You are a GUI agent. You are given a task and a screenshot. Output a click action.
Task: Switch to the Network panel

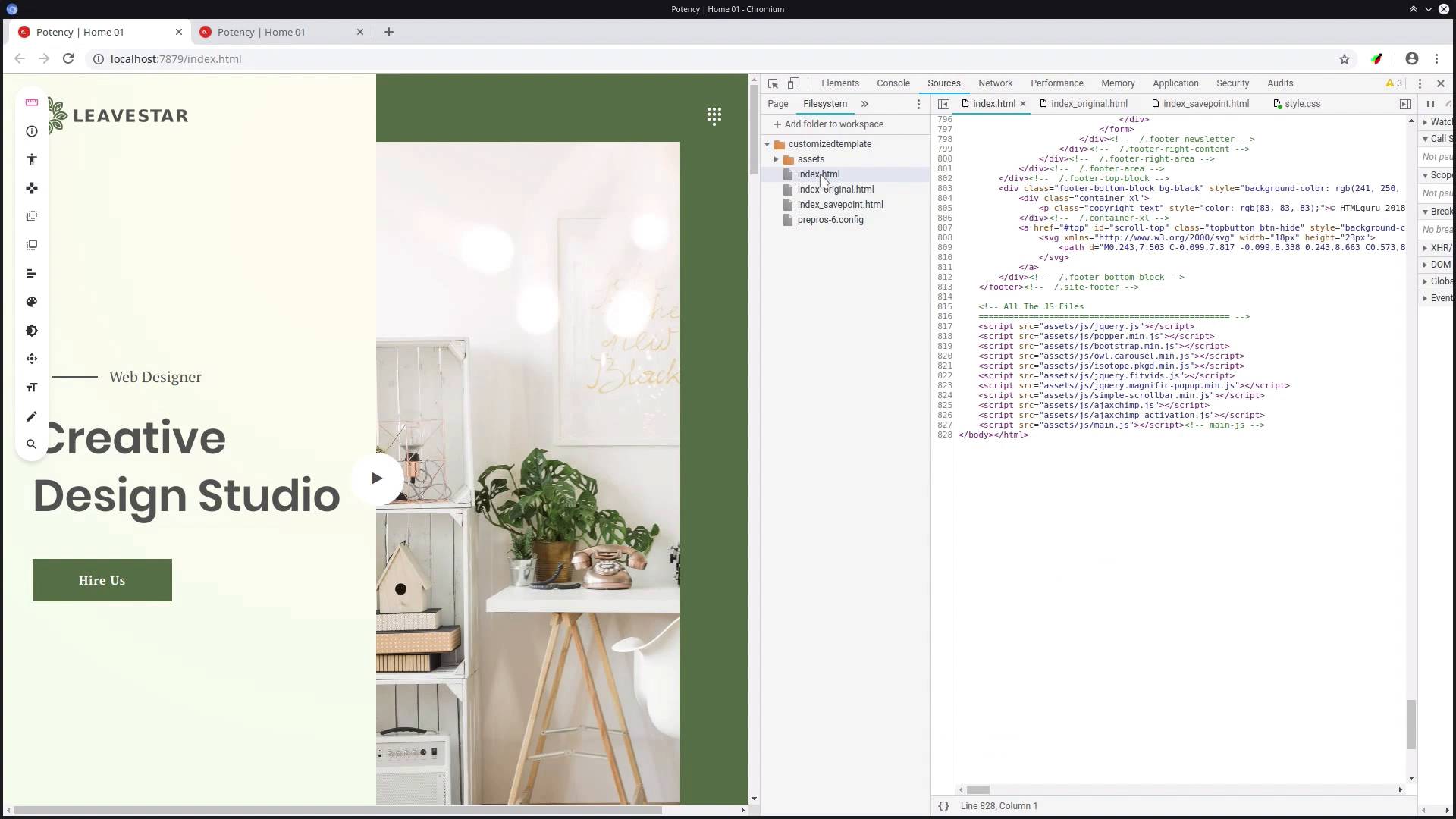(x=995, y=83)
